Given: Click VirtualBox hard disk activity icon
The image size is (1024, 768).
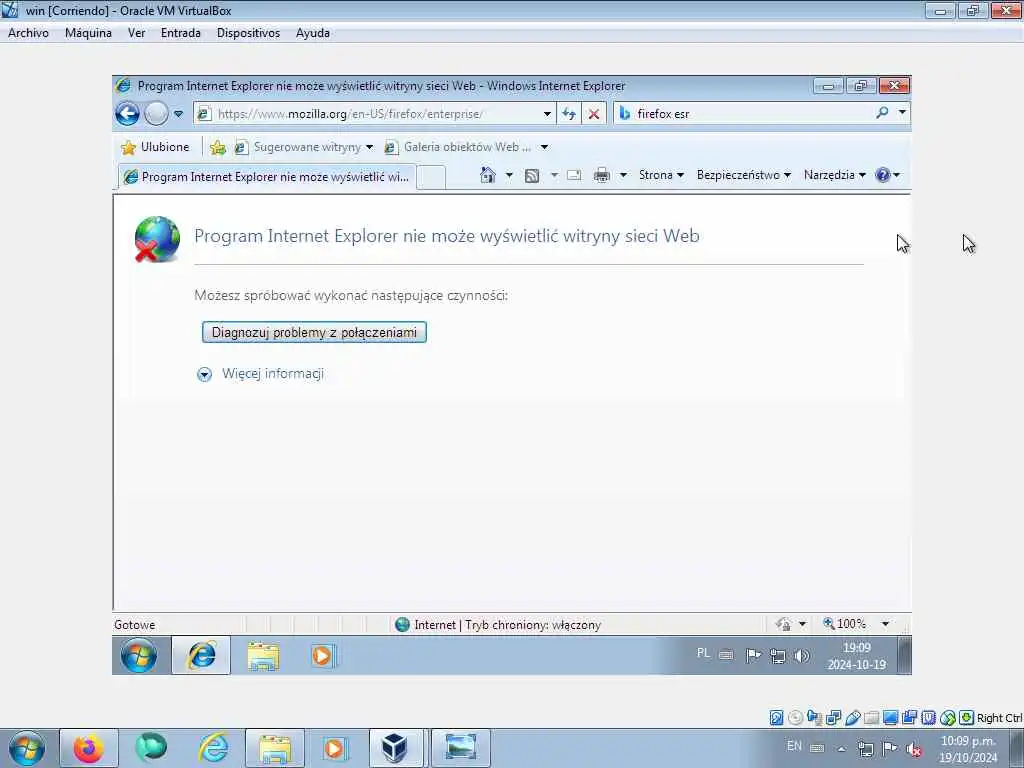Looking at the screenshot, I should (776, 718).
